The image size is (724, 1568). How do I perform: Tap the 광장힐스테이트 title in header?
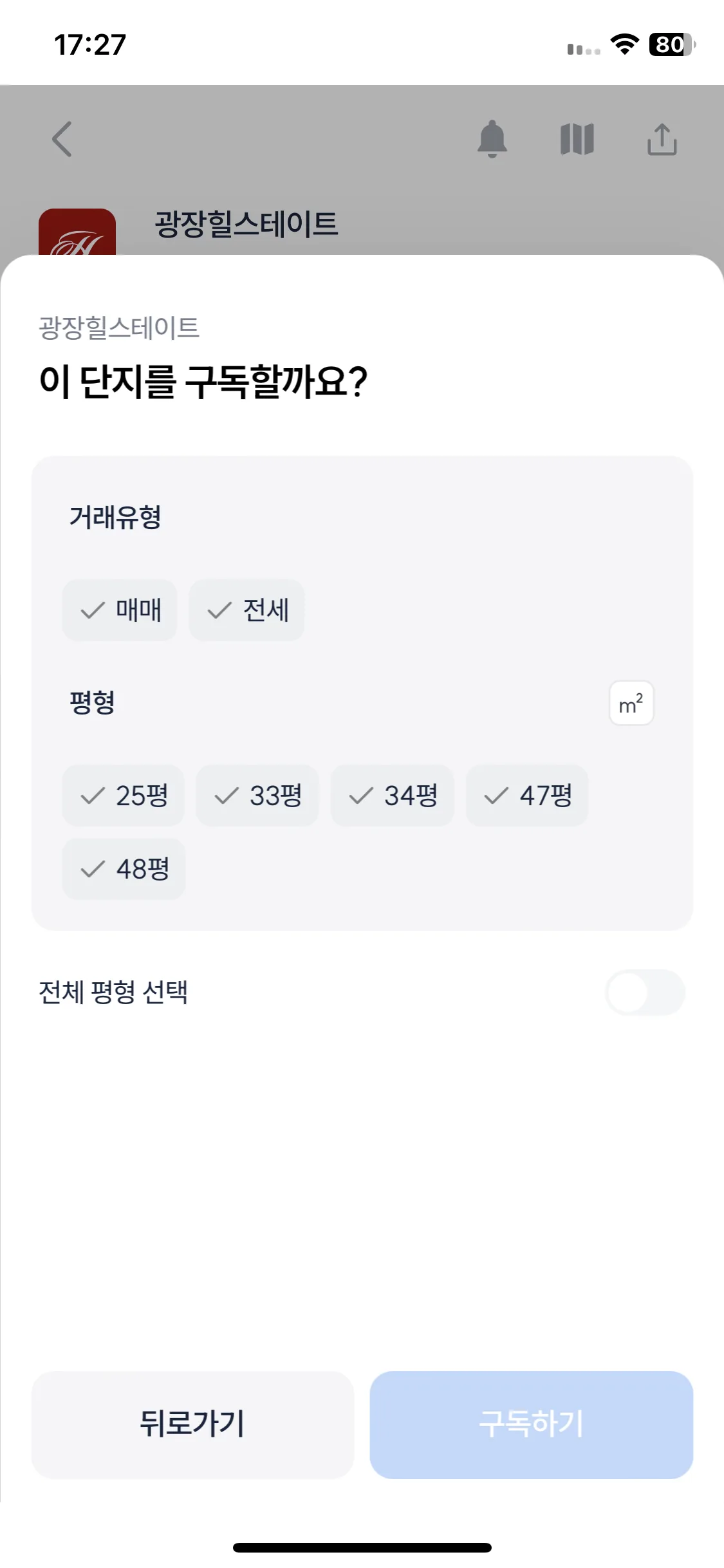tap(246, 225)
